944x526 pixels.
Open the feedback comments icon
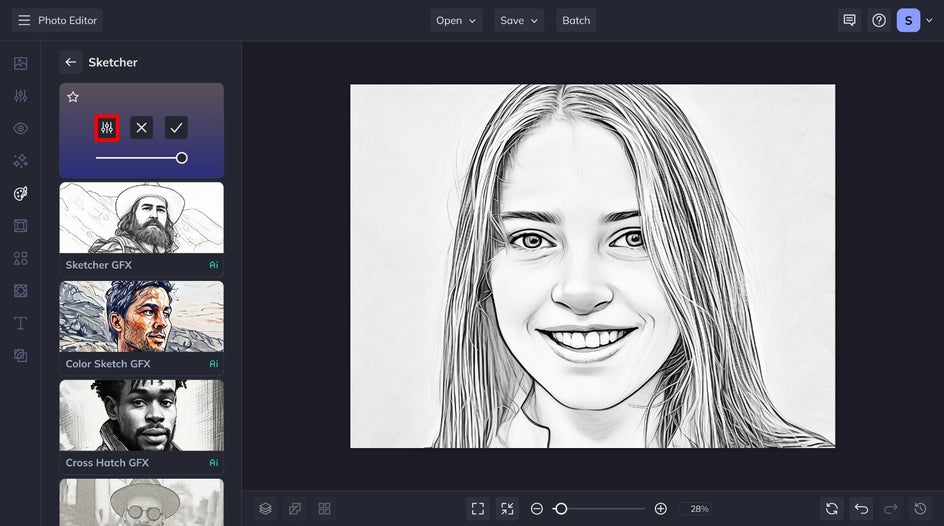pyautogui.click(x=849, y=20)
